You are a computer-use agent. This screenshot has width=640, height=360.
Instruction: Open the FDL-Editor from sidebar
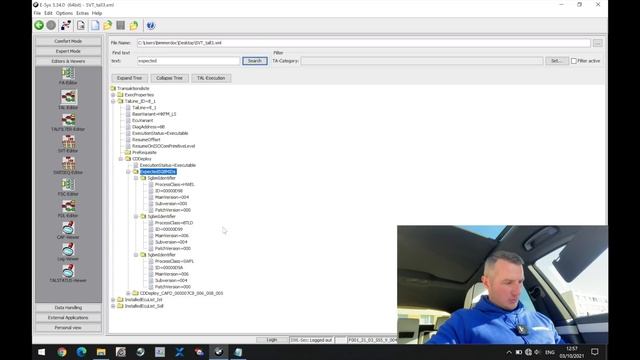pos(68,209)
